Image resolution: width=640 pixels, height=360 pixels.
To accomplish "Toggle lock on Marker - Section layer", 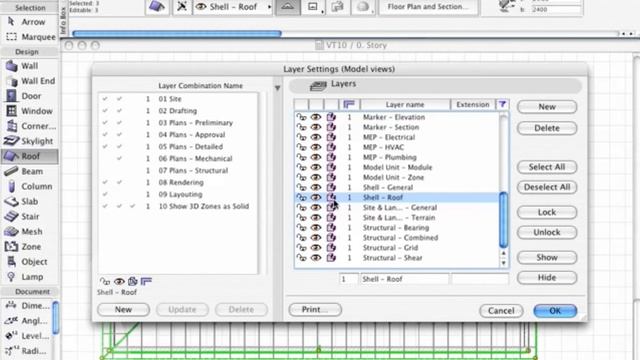I will (x=301, y=127).
